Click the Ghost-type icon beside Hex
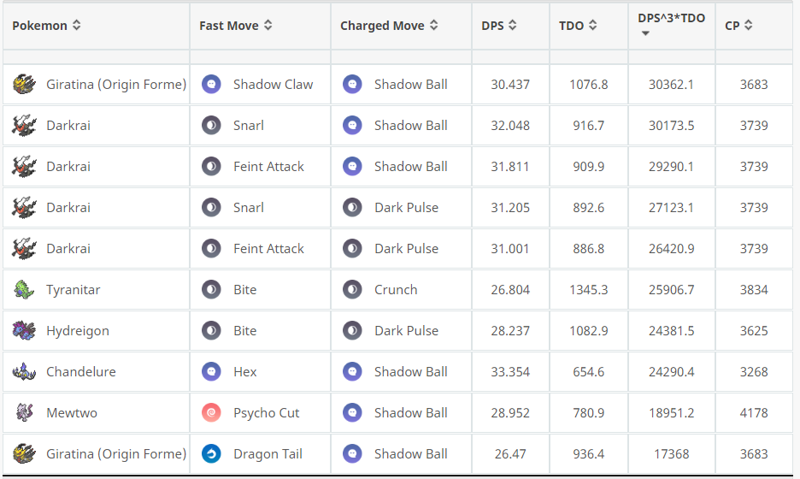 coord(211,371)
